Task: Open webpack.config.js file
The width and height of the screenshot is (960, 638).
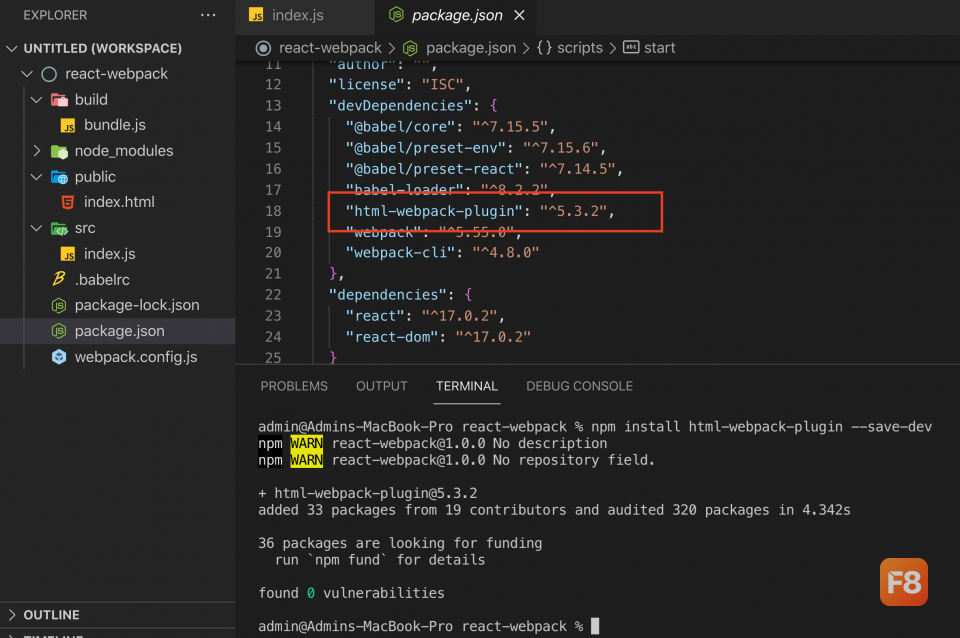Action: click(136, 357)
